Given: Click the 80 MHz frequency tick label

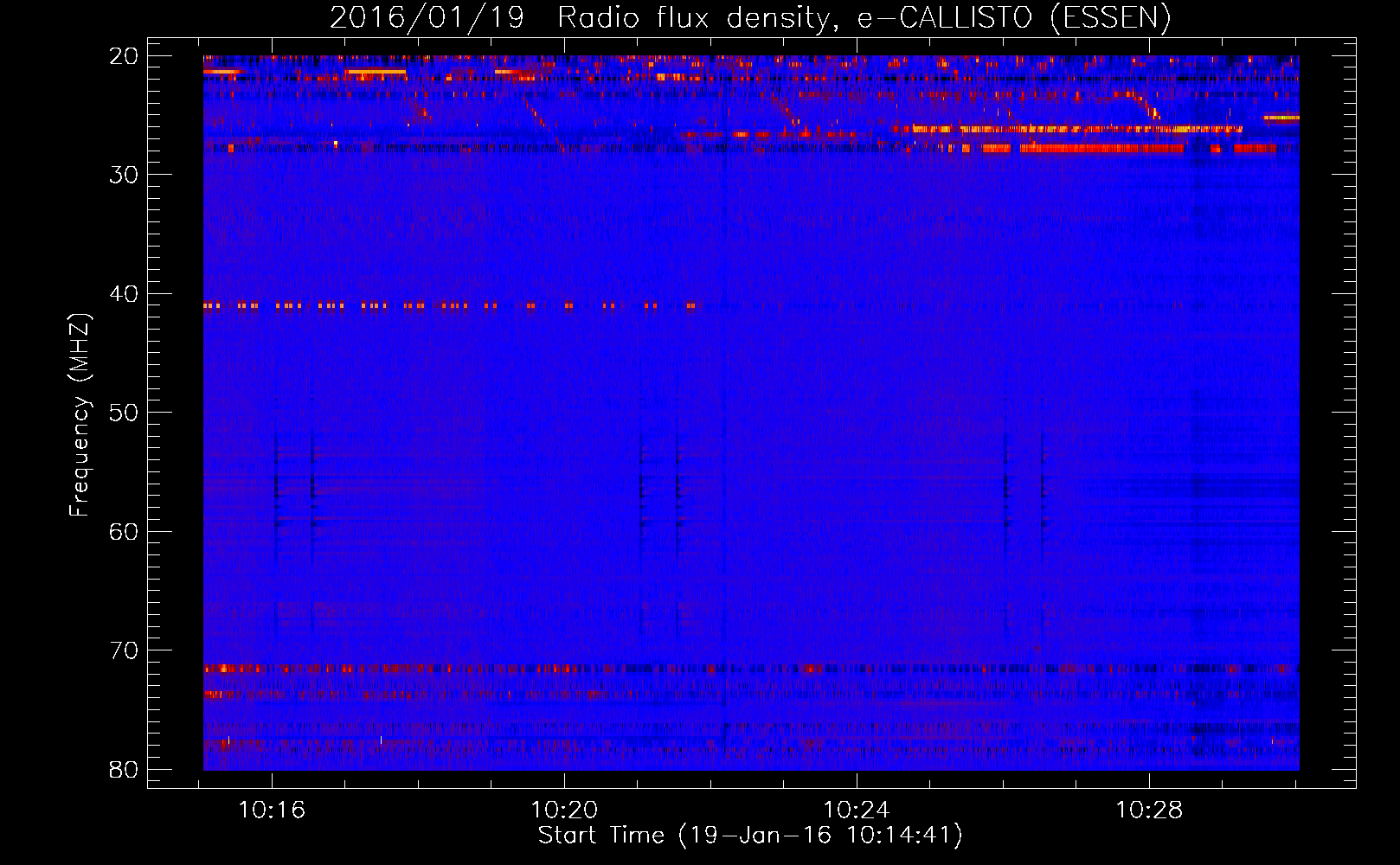Looking at the screenshot, I should (125, 769).
